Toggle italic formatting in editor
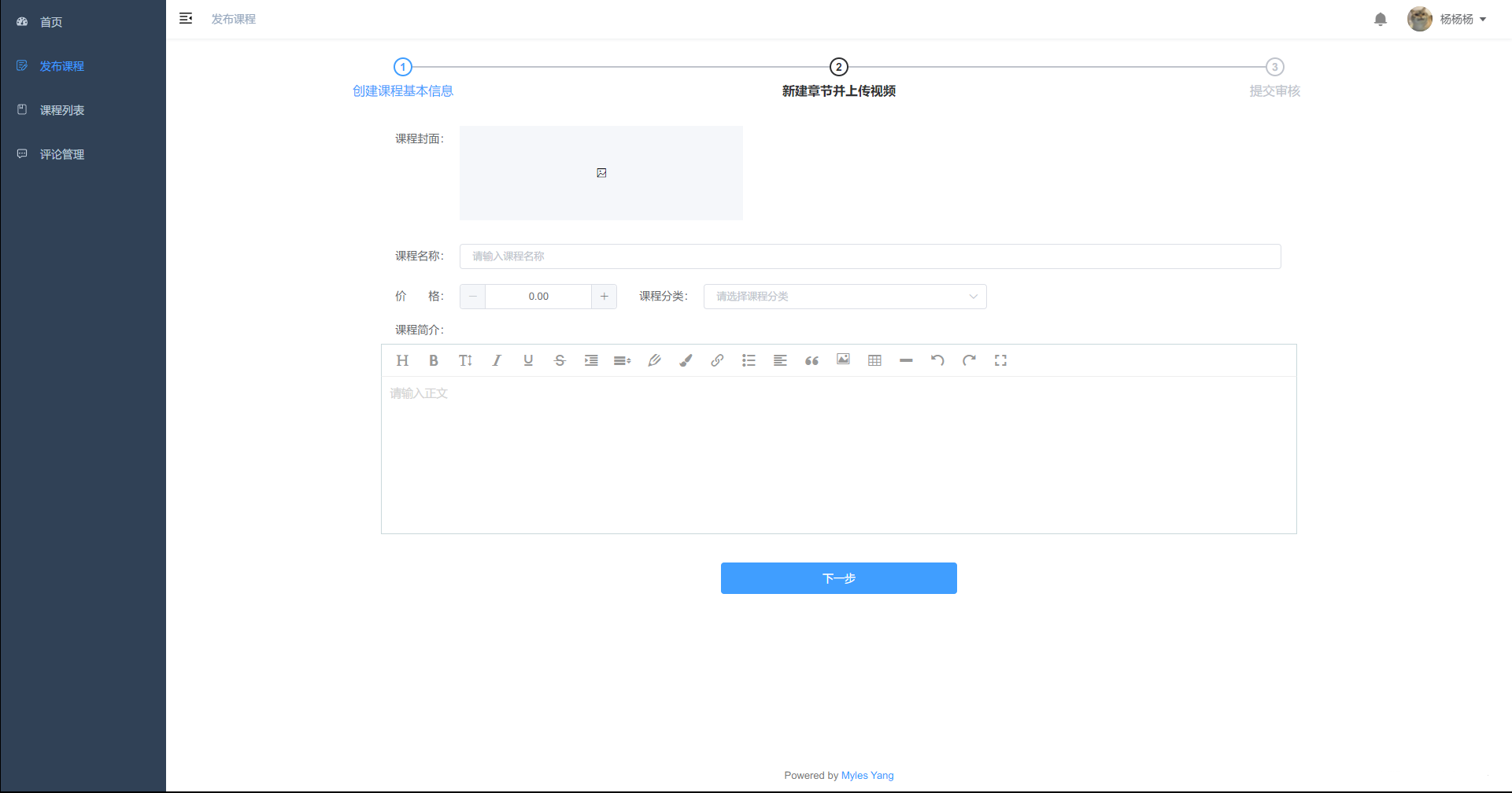The height and width of the screenshot is (793, 1512). 497,360
